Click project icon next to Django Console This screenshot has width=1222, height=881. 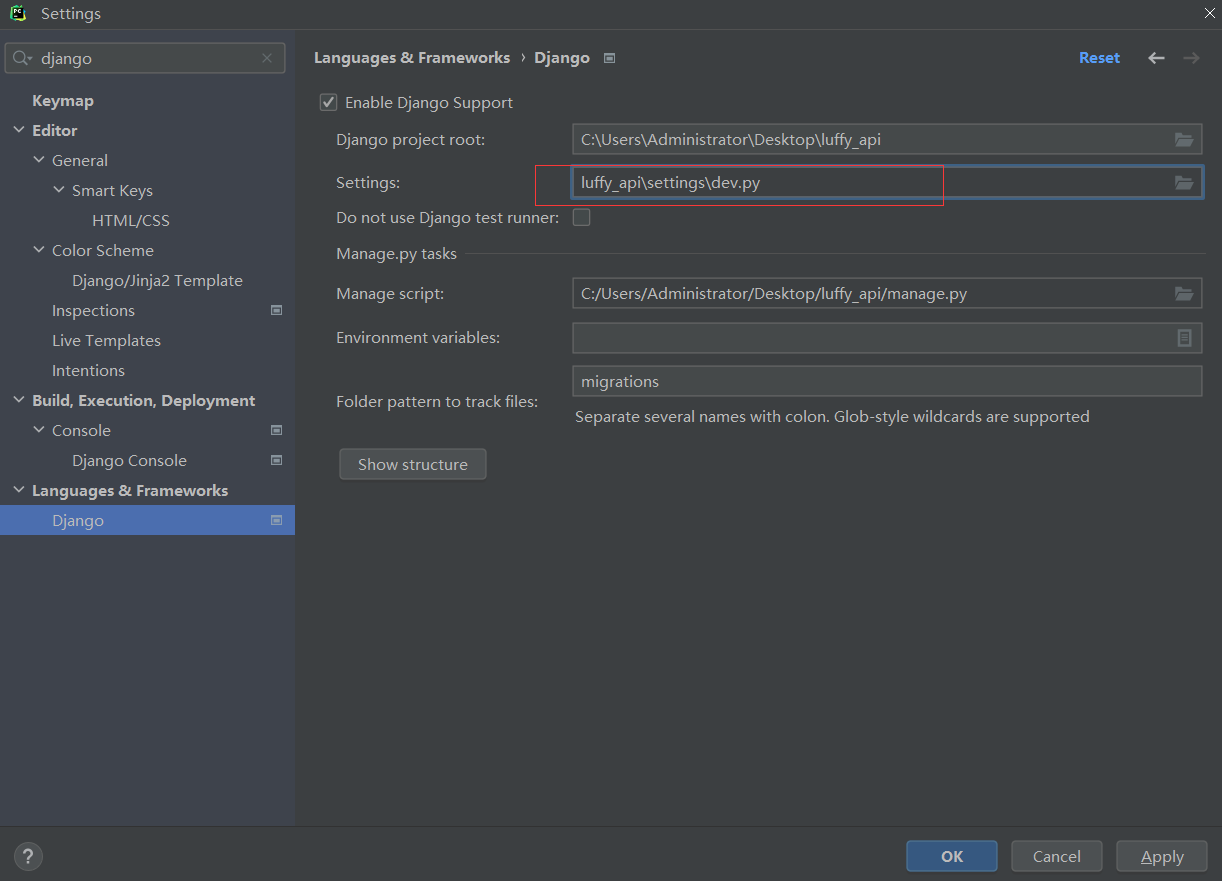(x=277, y=461)
